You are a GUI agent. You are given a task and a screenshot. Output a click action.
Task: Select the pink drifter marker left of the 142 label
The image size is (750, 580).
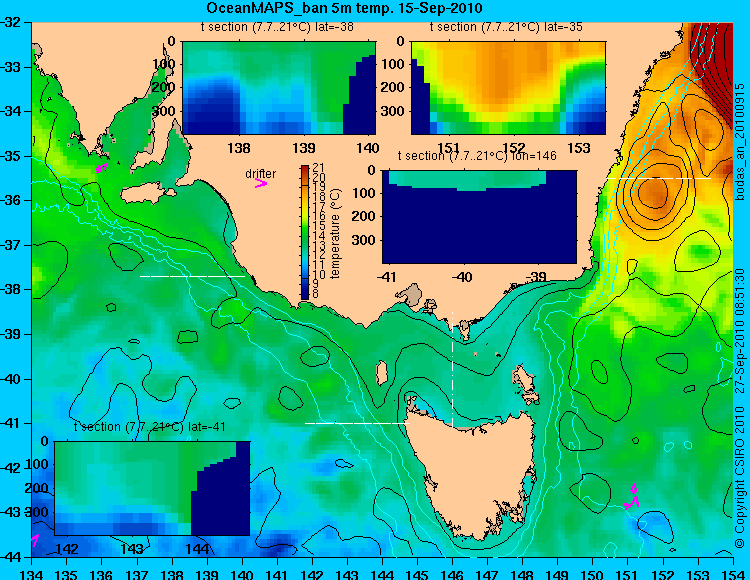(x=34, y=540)
